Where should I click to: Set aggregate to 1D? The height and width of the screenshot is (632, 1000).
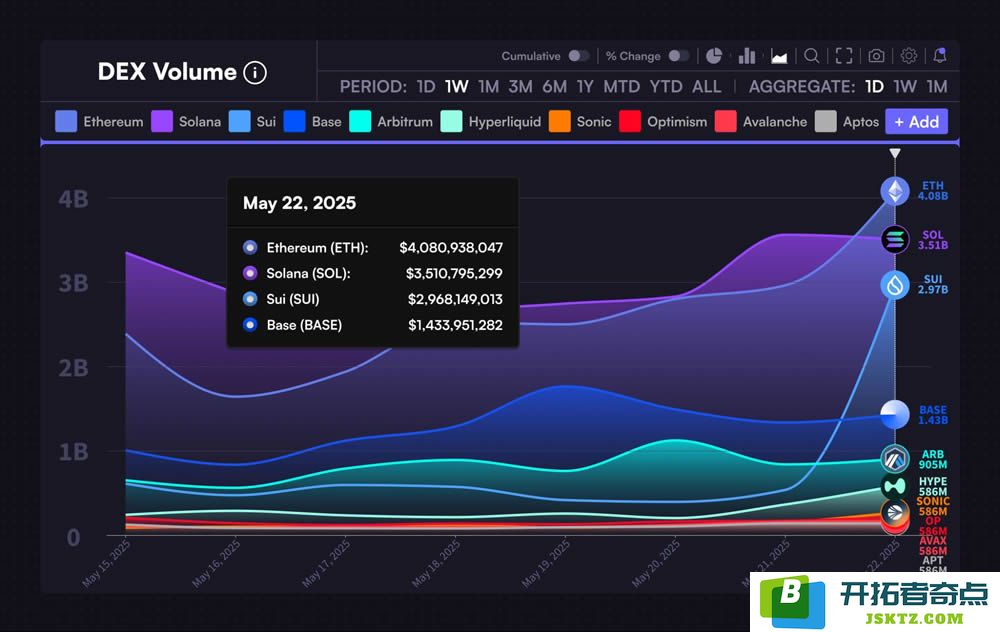pos(874,87)
